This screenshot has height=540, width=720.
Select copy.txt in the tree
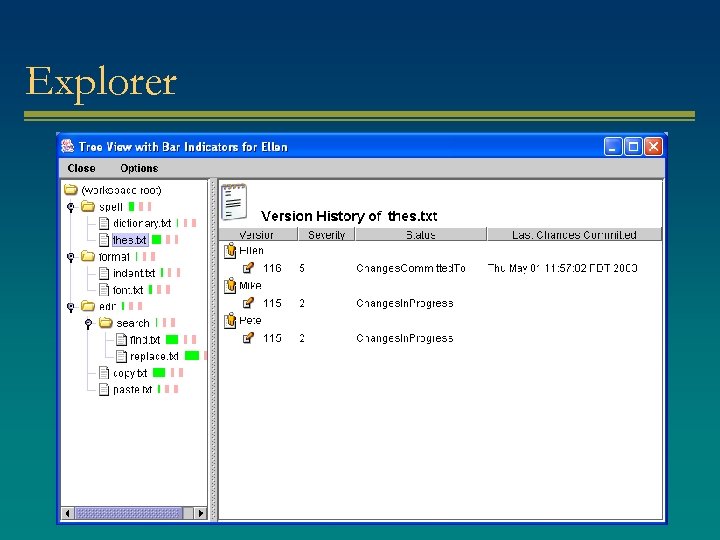pos(130,373)
